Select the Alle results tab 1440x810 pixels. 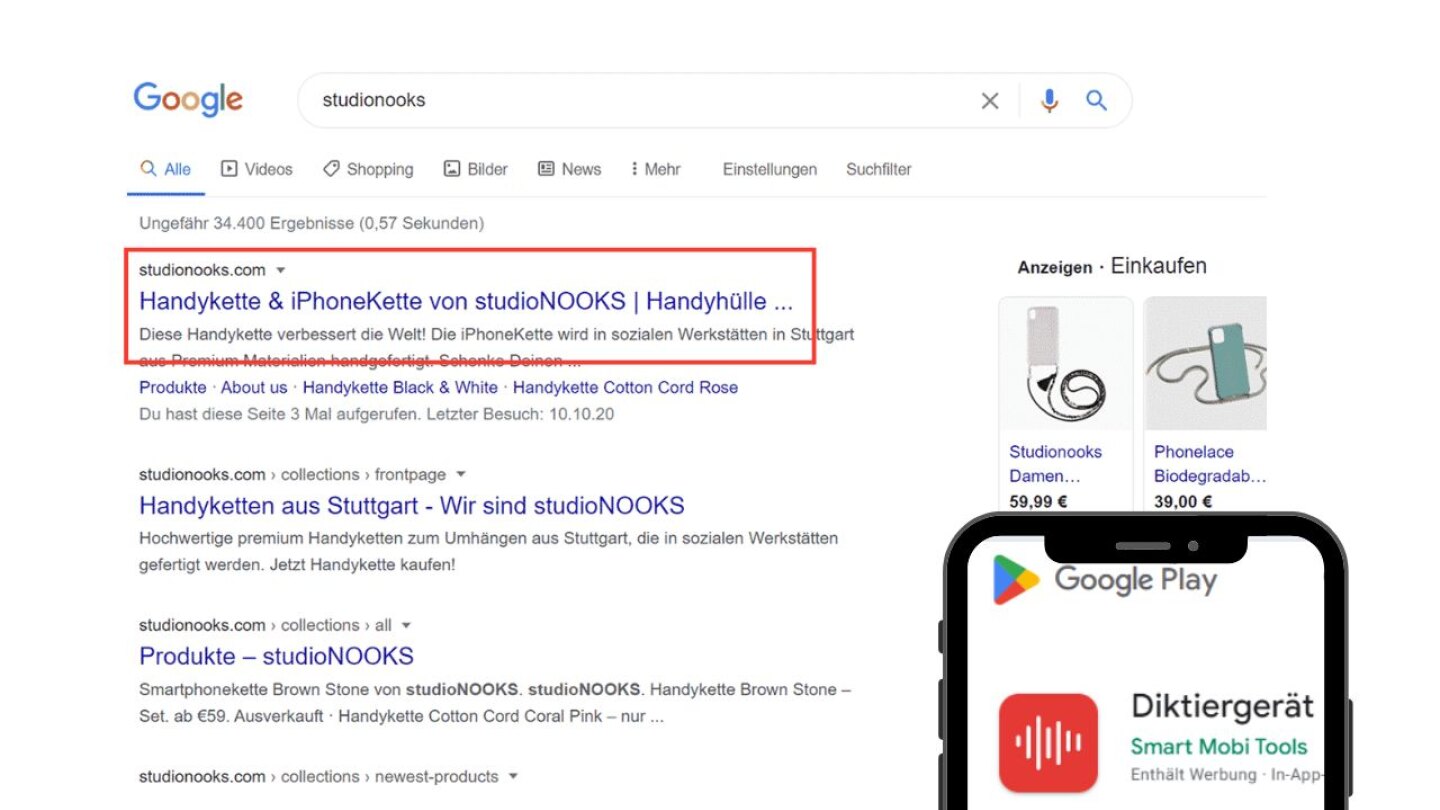point(166,169)
